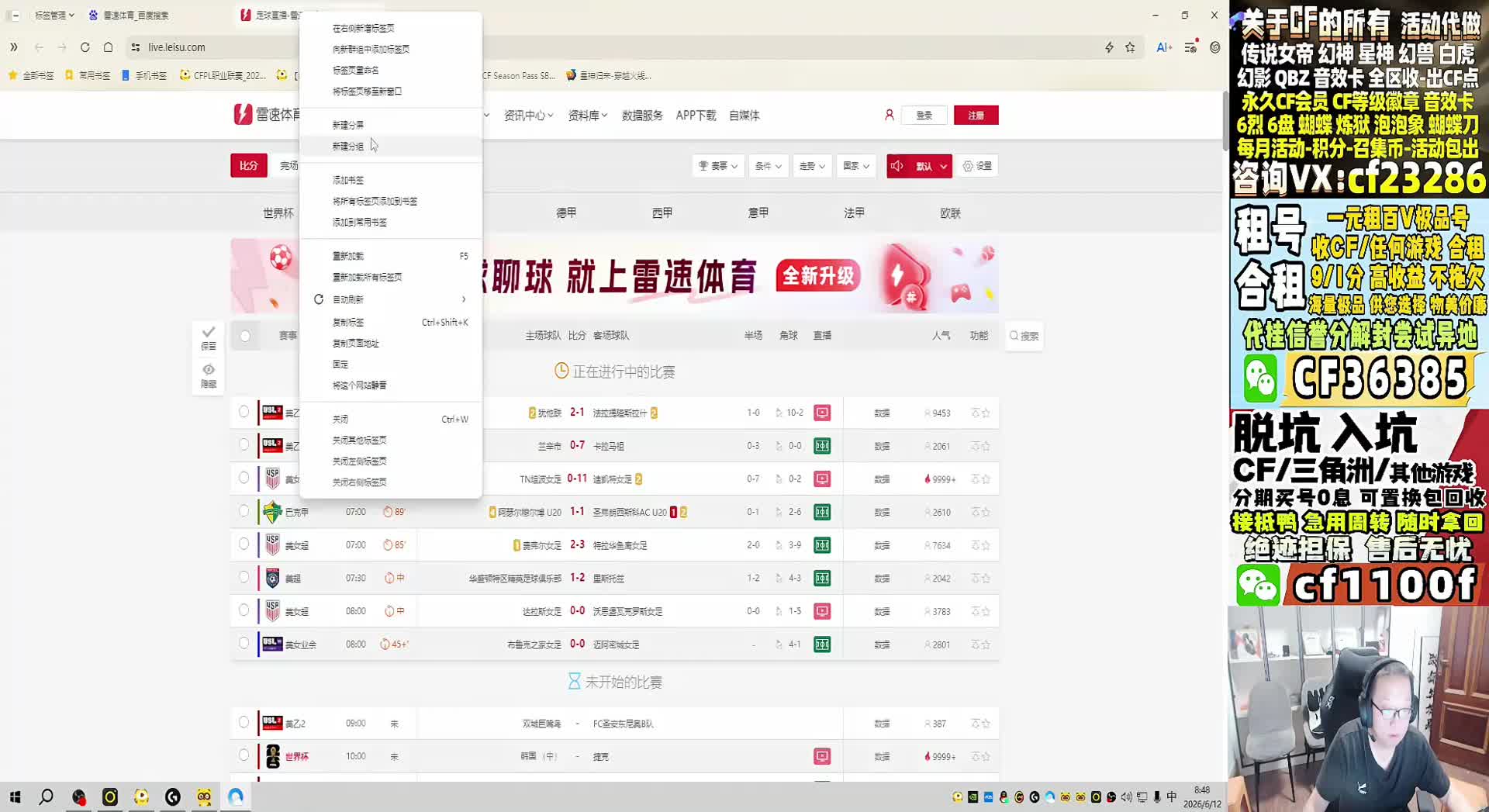This screenshot has height=812, width=1489.
Task: Open the 走势 filter dropdown
Action: (812, 166)
